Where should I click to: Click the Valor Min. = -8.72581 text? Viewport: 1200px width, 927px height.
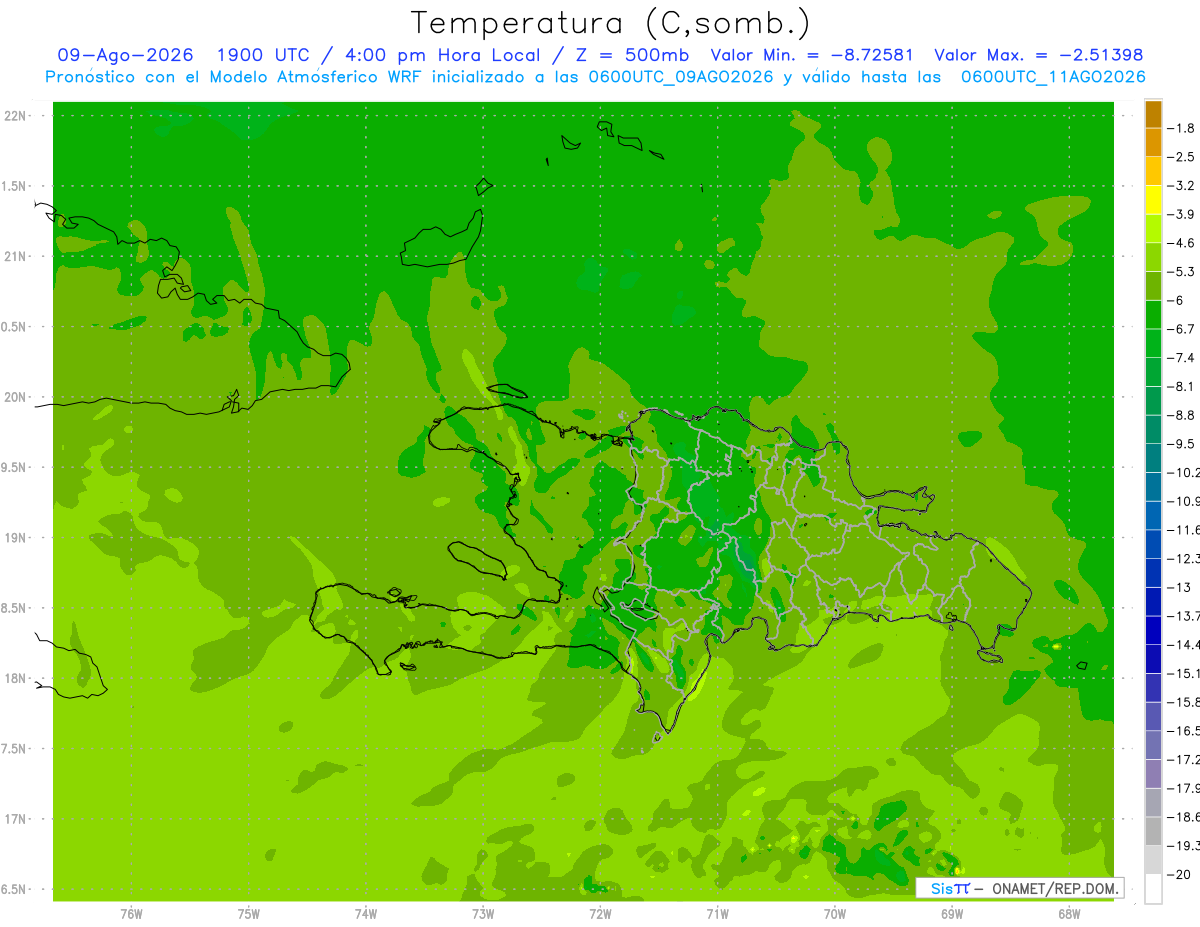(811, 55)
